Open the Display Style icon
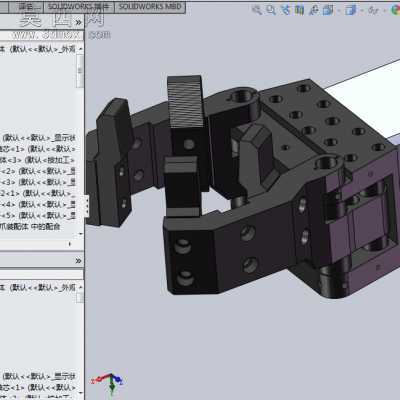Image resolution: width=400 pixels, height=400 pixels. click(350, 10)
